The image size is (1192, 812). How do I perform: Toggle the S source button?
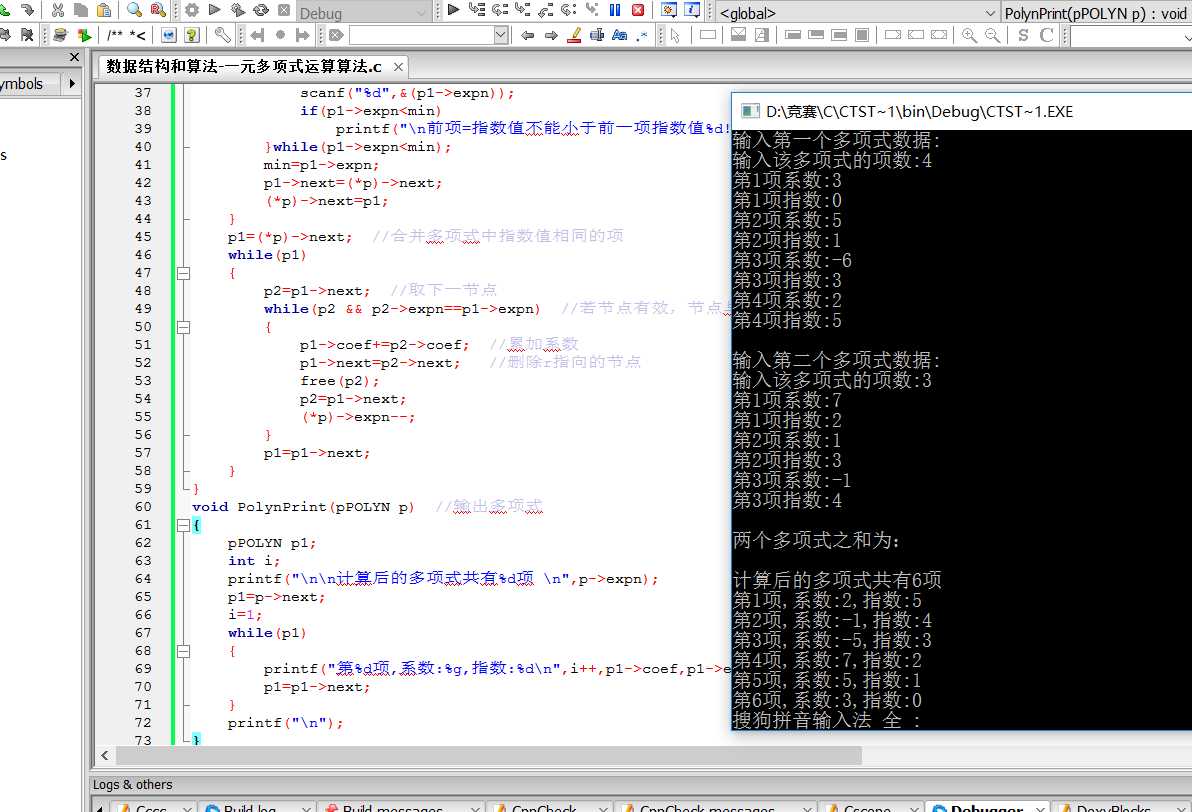point(1023,34)
